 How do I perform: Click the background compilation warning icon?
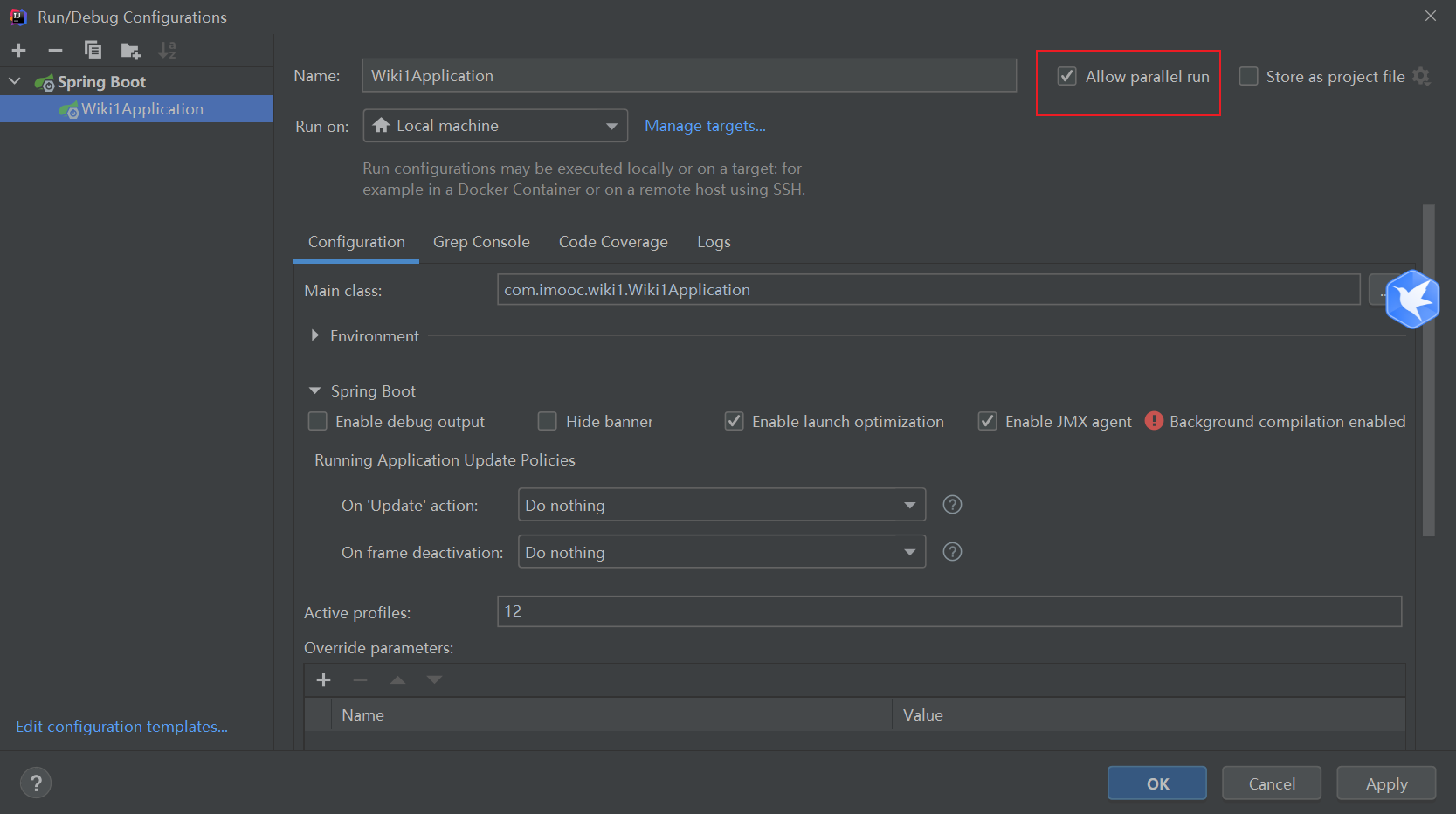[x=1154, y=421]
